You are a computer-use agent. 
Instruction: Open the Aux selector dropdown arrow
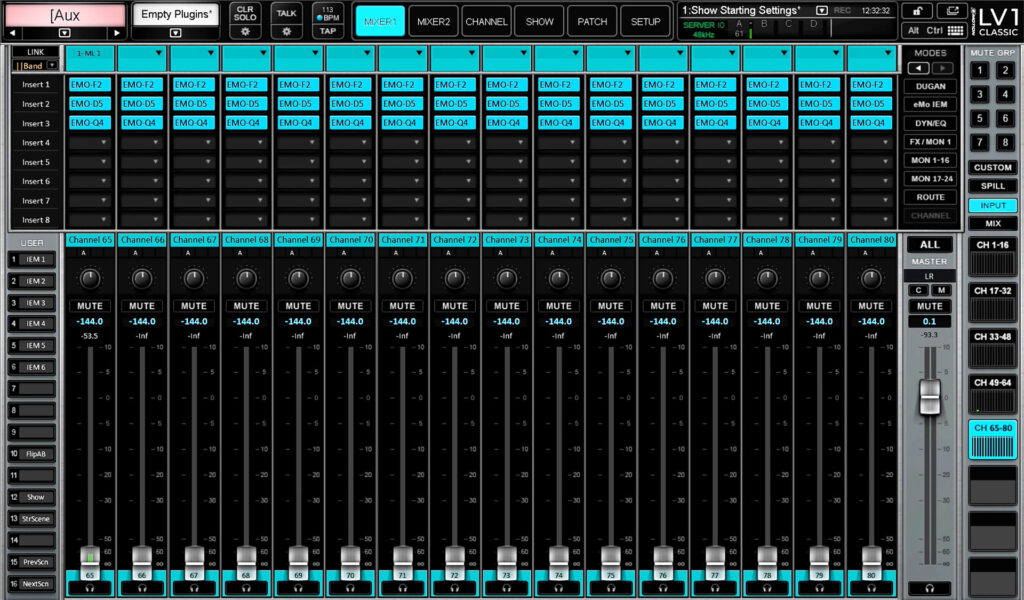click(62, 32)
